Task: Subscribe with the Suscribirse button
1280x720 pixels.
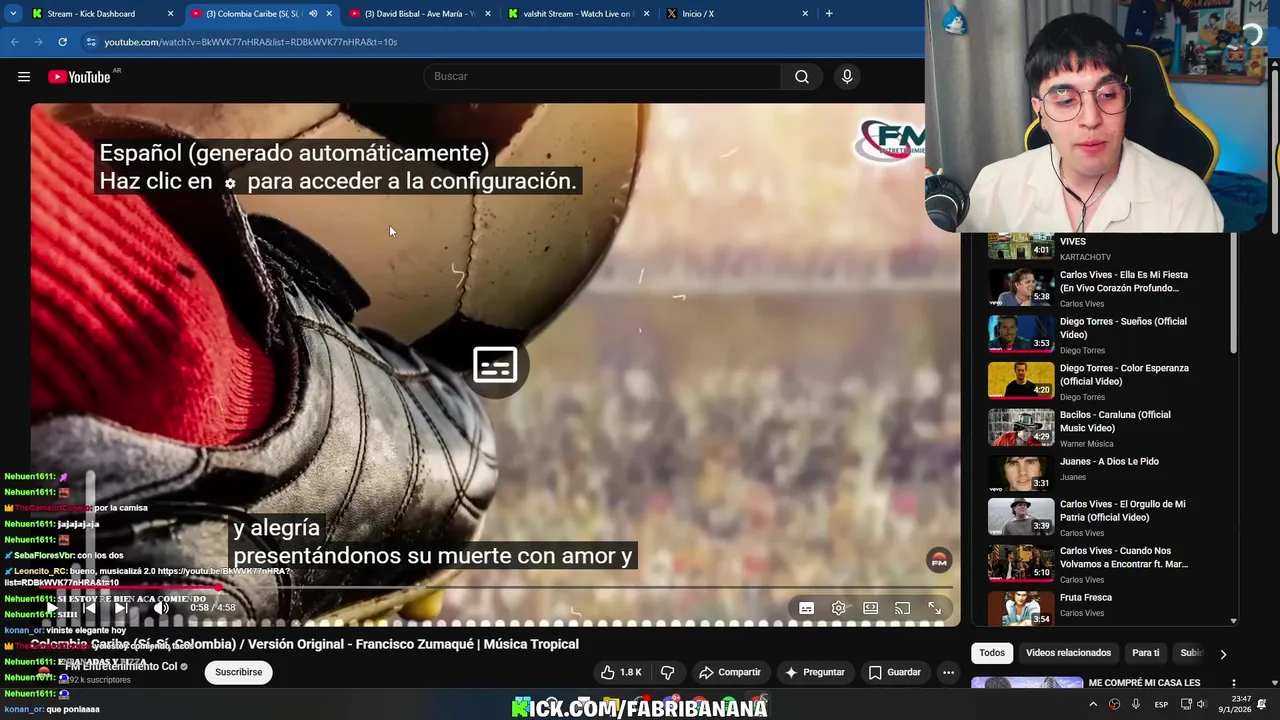Action: point(239,672)
